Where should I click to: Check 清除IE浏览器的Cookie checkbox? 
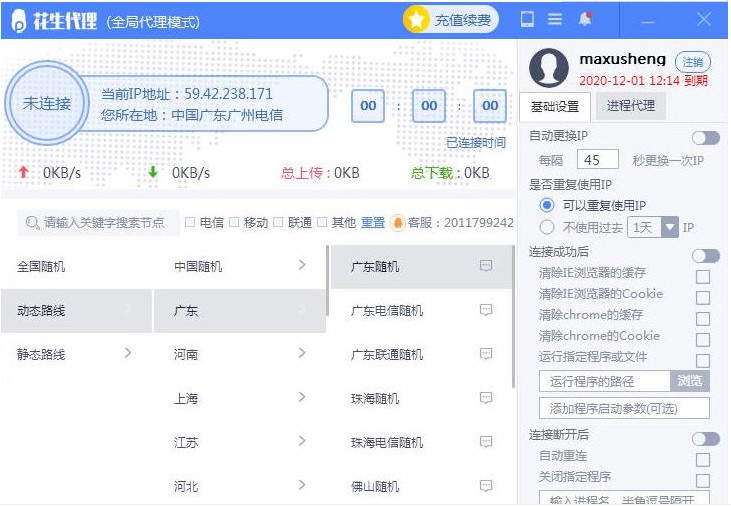tap(703, 298)
